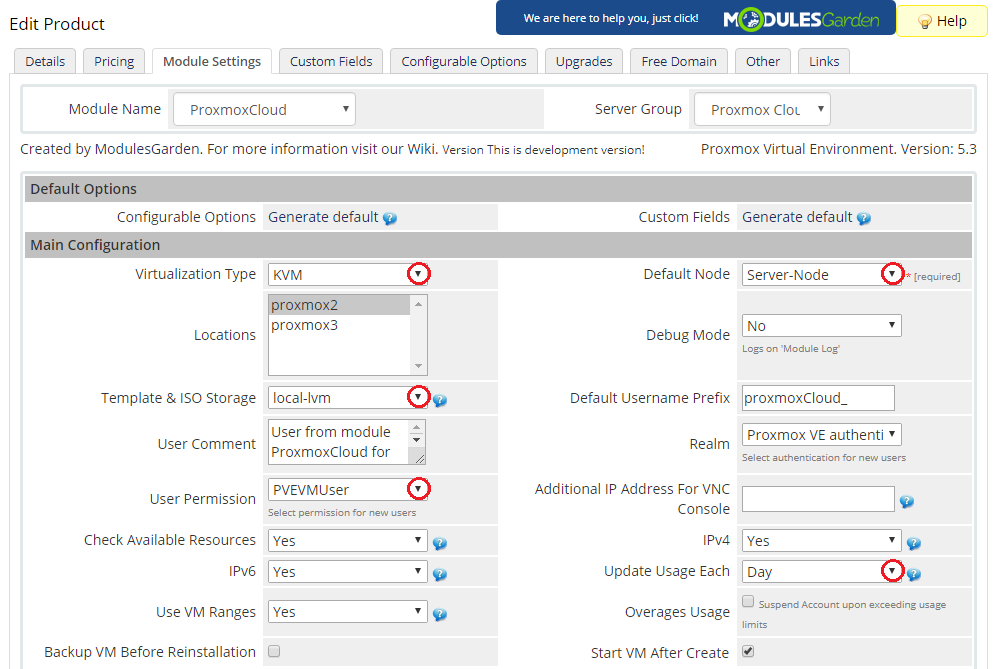Show help icon for Update Usage Each
This screenshot has width=998, height=669.
(914, 574)
